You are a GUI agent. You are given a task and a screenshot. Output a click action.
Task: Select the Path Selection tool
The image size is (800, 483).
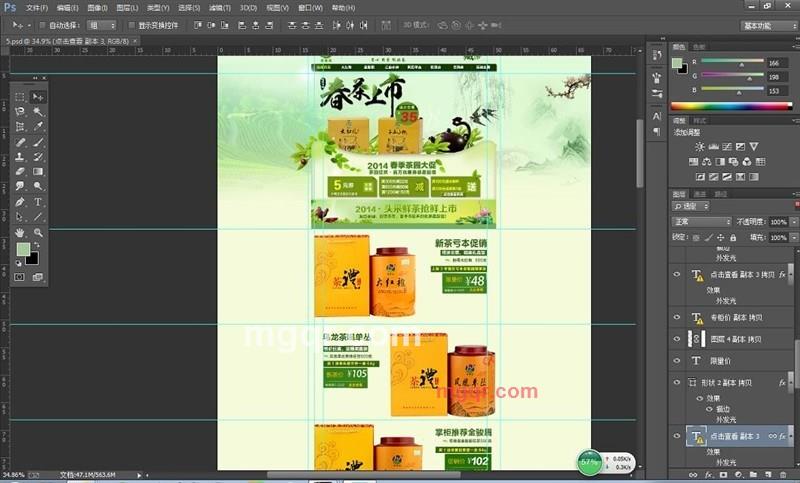[x=20, y=217]
